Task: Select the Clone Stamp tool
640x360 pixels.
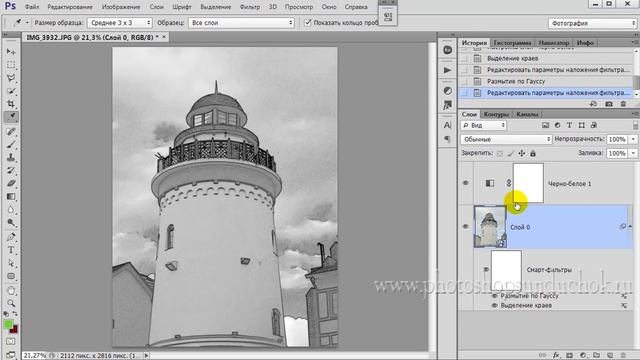Action: pos(11,157)
